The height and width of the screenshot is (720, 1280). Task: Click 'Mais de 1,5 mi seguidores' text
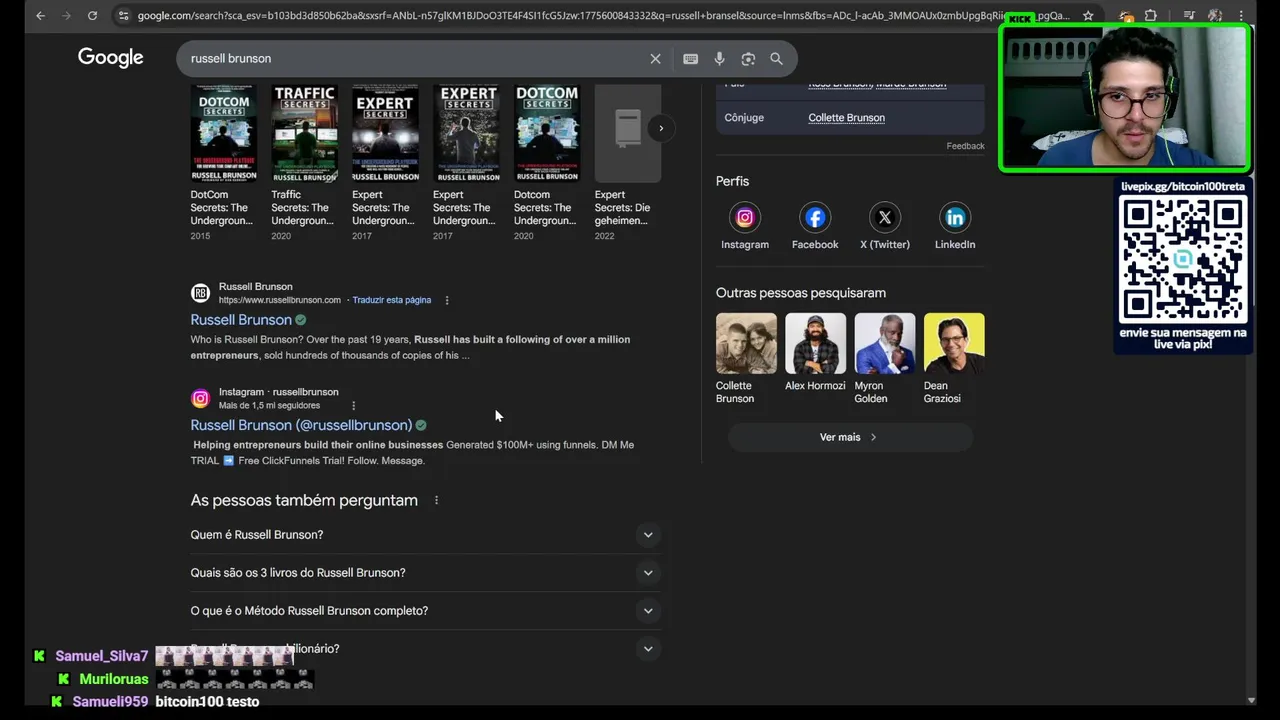tap(270, 406)
